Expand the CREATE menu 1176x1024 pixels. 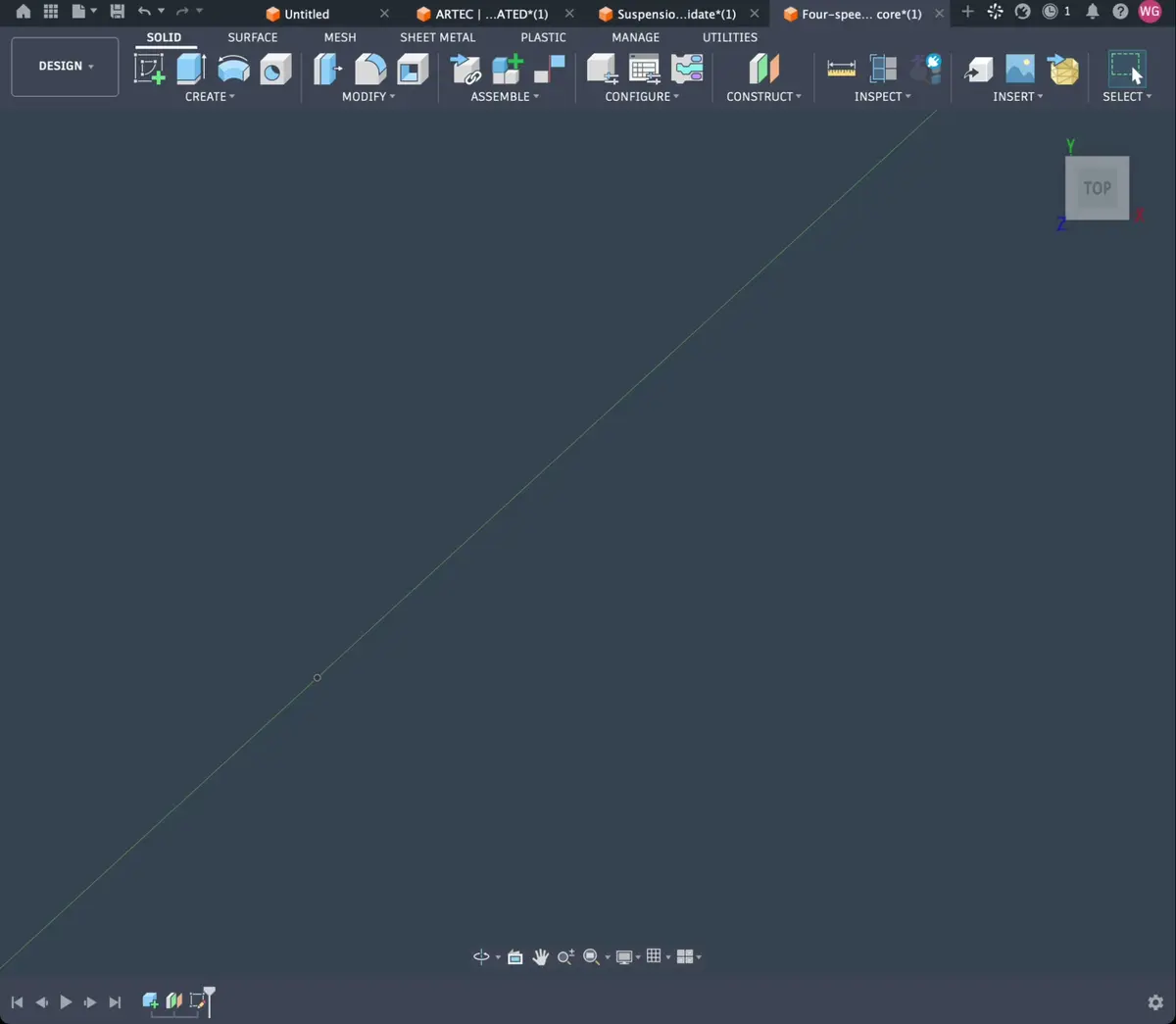pyautogui.click(x=210, y=97)
